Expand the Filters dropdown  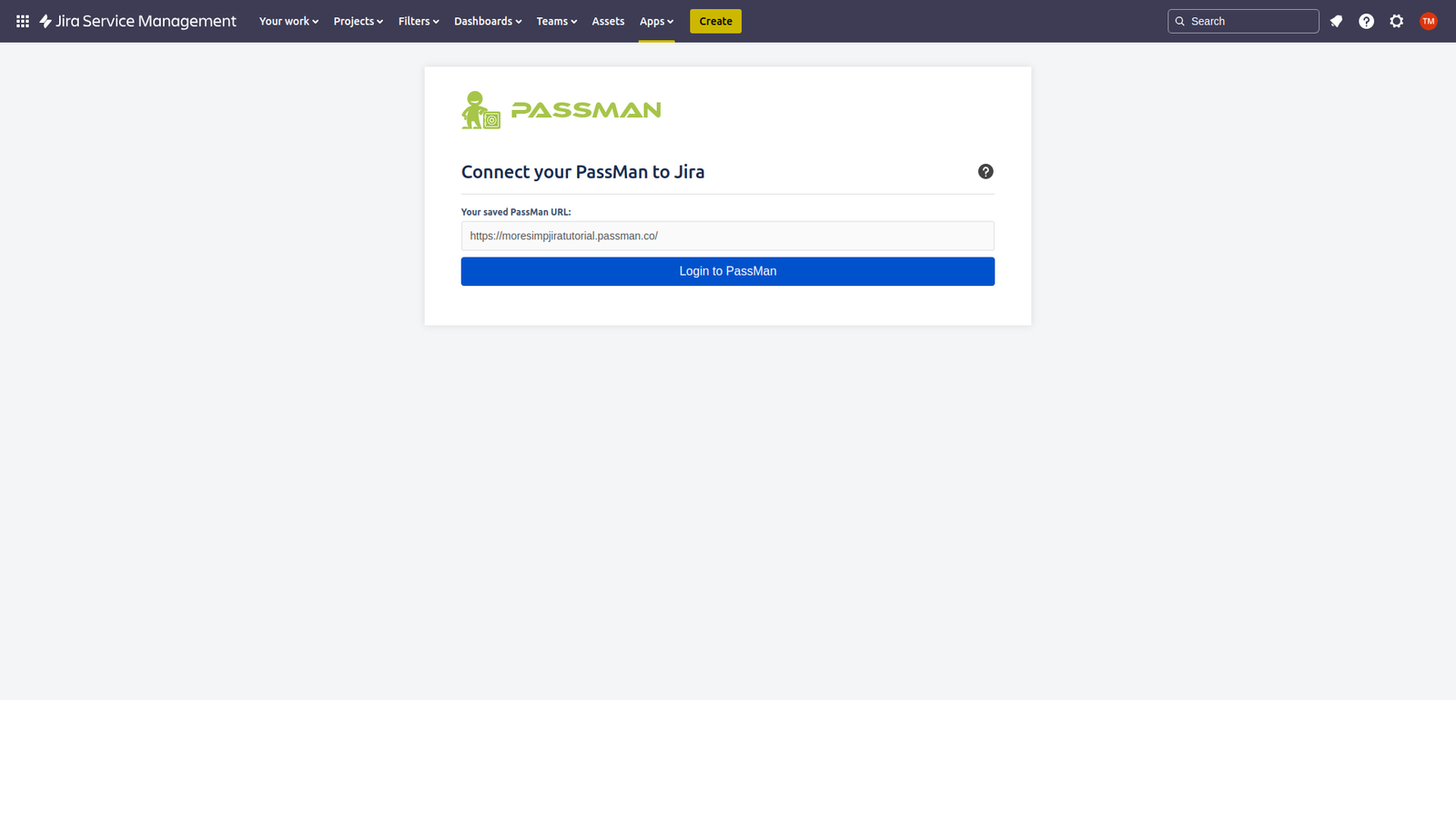coord(419,21)
